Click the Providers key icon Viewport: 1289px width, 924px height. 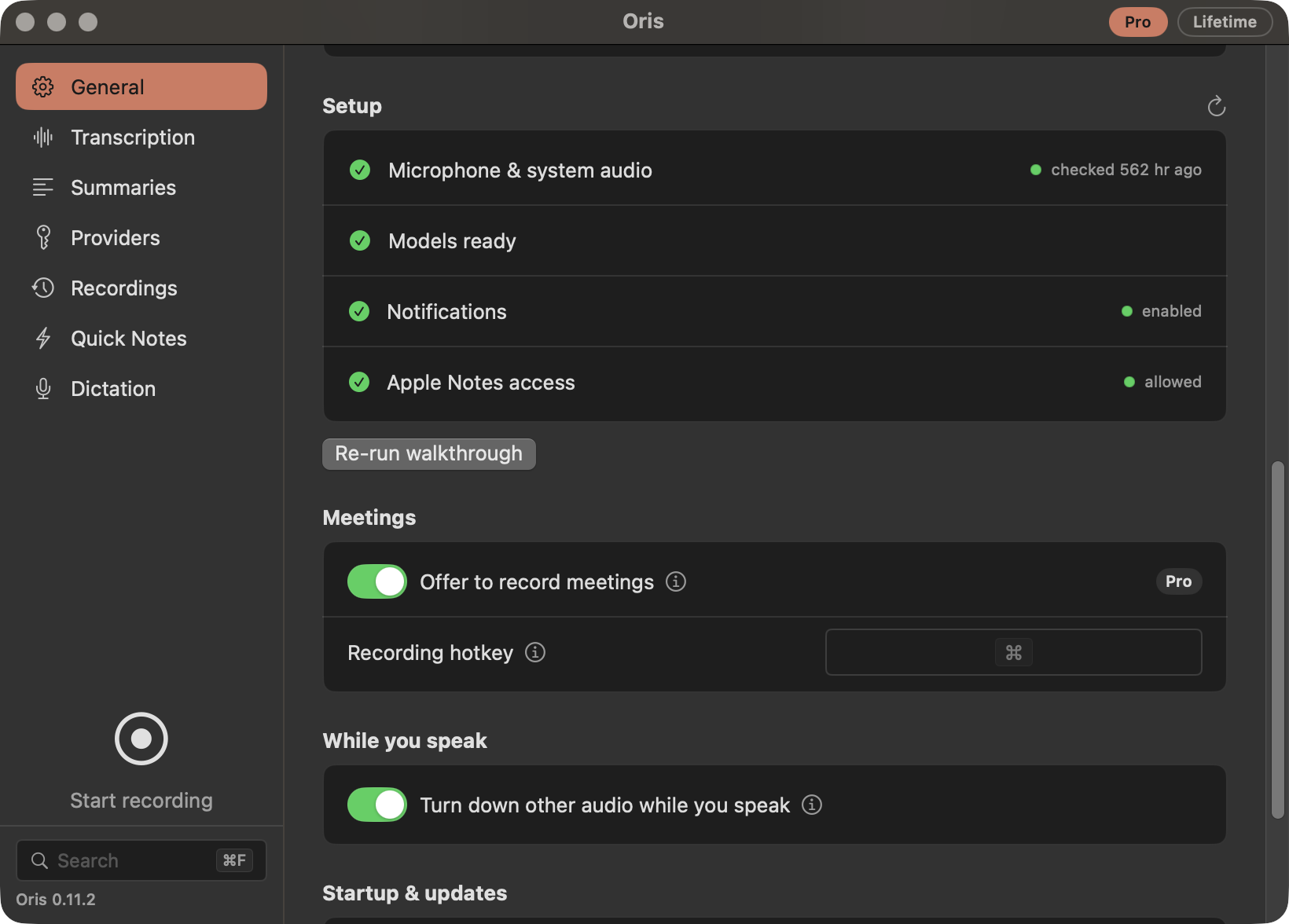click(43, 237)
